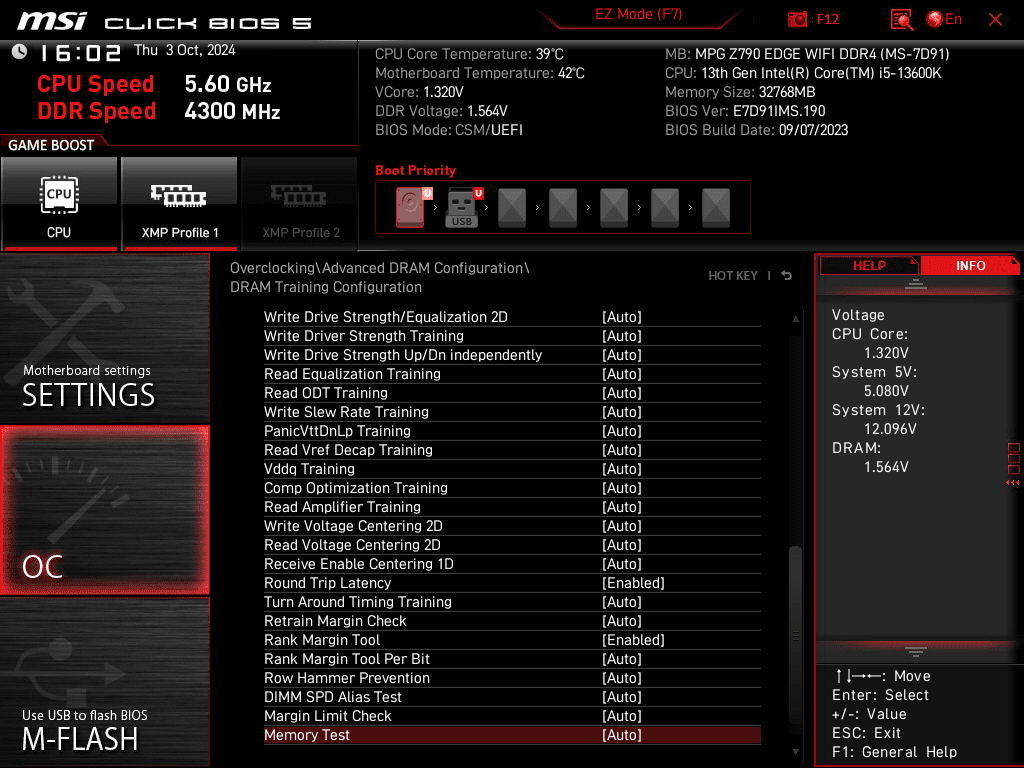Open the OC overclocking section
1024x768 pixels.
(x=104, y=510)
